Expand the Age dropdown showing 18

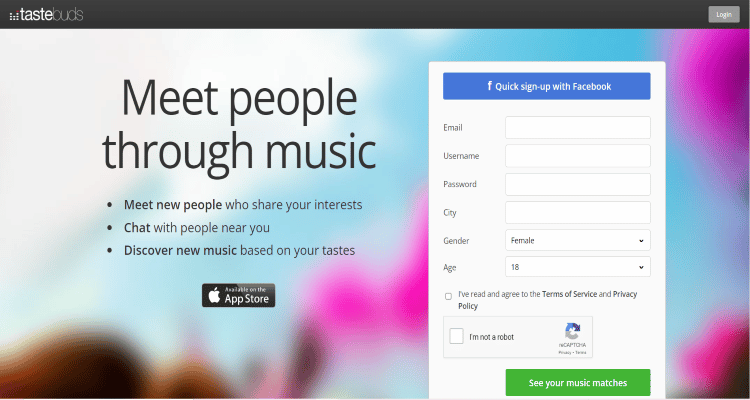pyautogui.click(x=577, y=267)
